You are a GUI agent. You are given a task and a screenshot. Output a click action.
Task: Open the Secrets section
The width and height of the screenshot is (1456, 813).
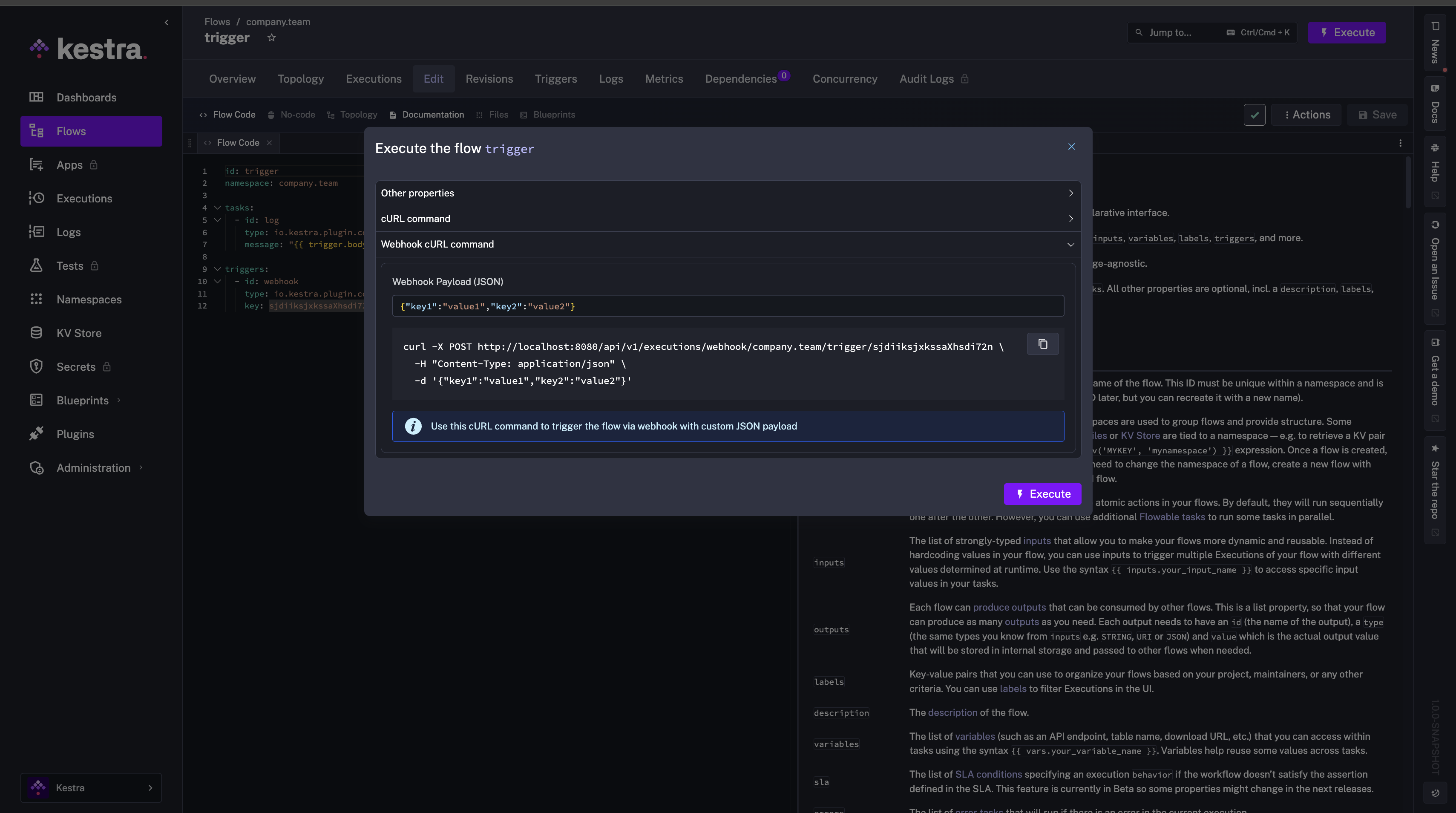click(75, 366)
